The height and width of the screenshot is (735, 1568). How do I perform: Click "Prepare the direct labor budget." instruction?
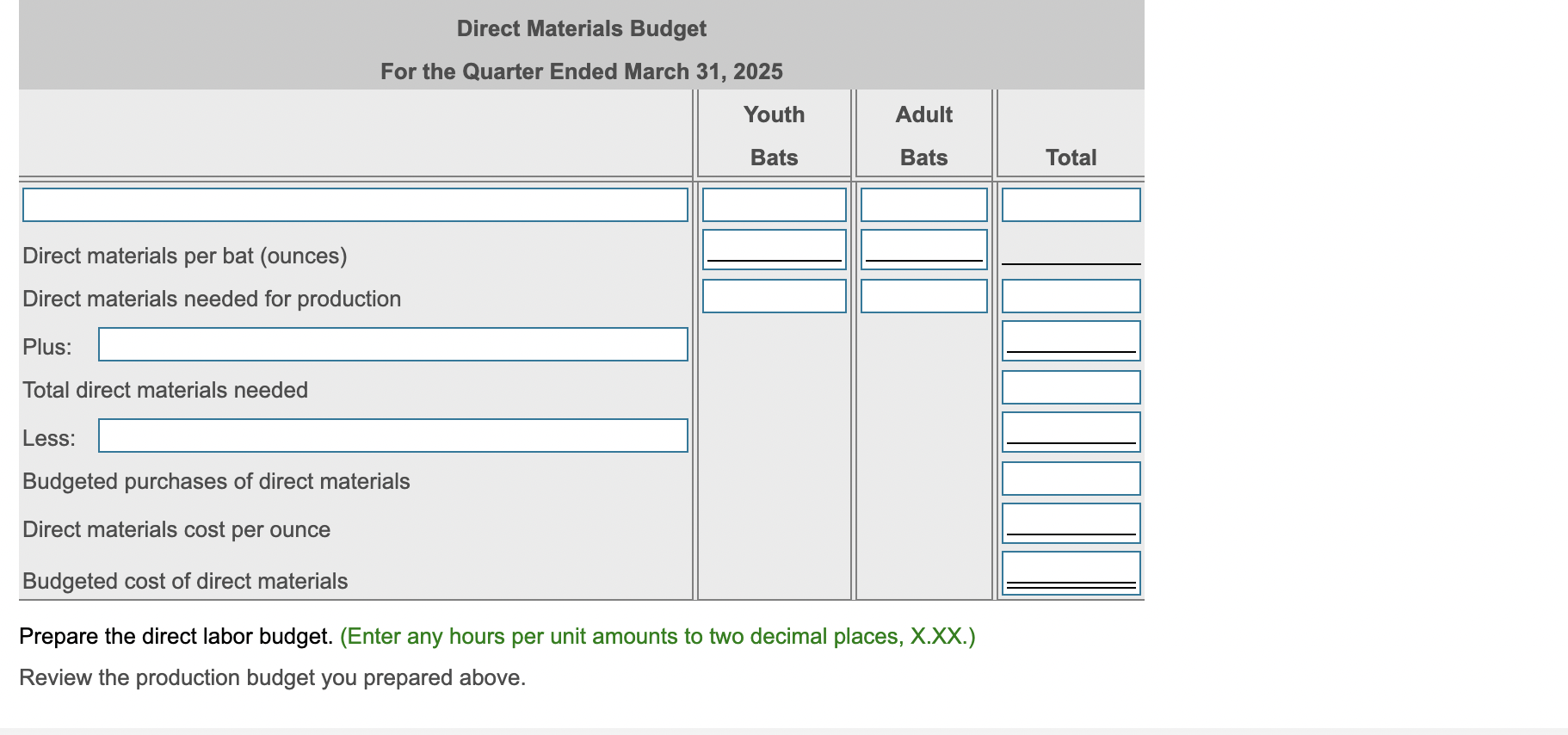[176, 636]
